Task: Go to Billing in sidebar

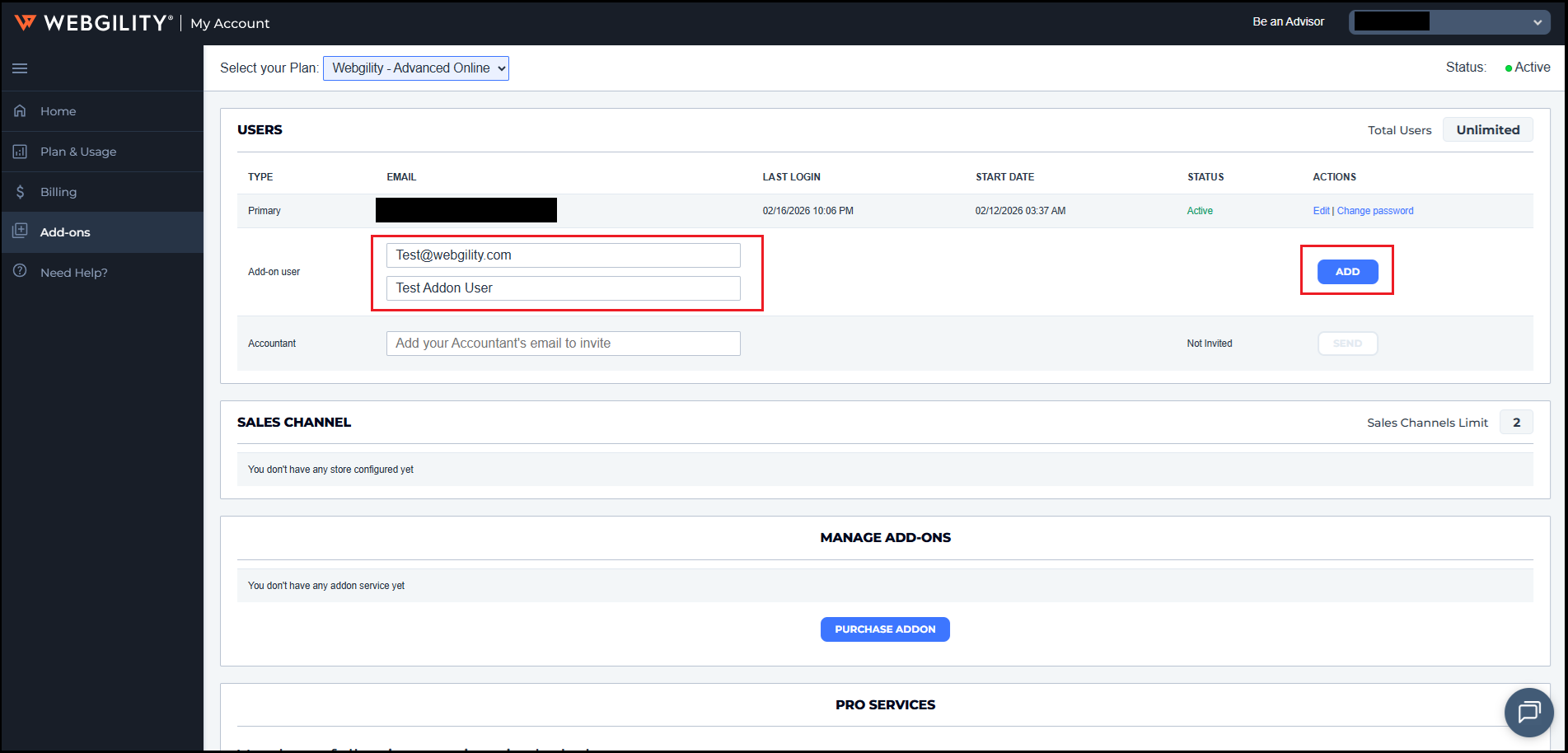Action: (x=59, y=192)
